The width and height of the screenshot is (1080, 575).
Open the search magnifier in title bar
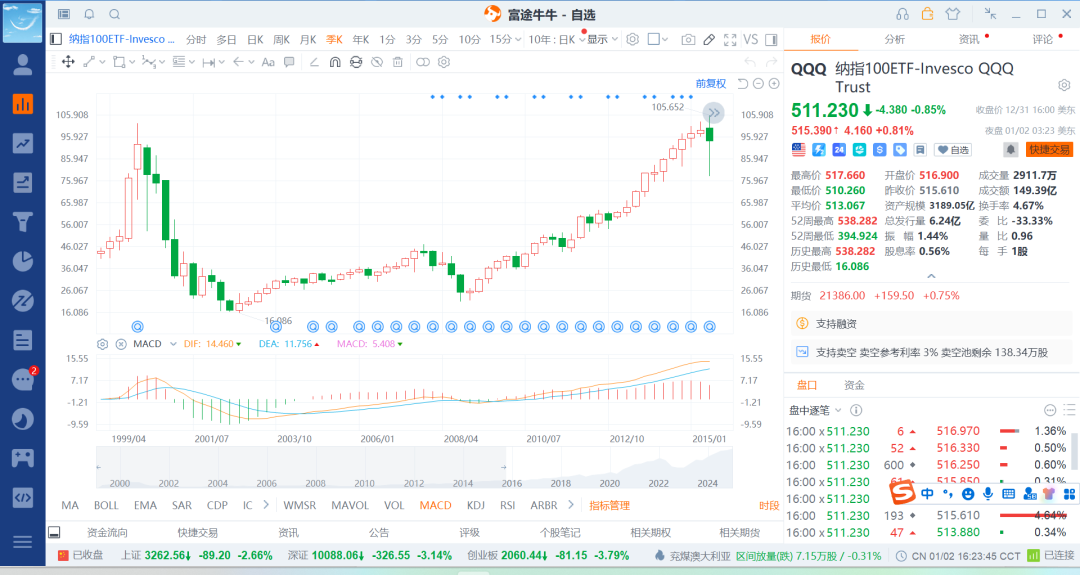tap(114, 14)
